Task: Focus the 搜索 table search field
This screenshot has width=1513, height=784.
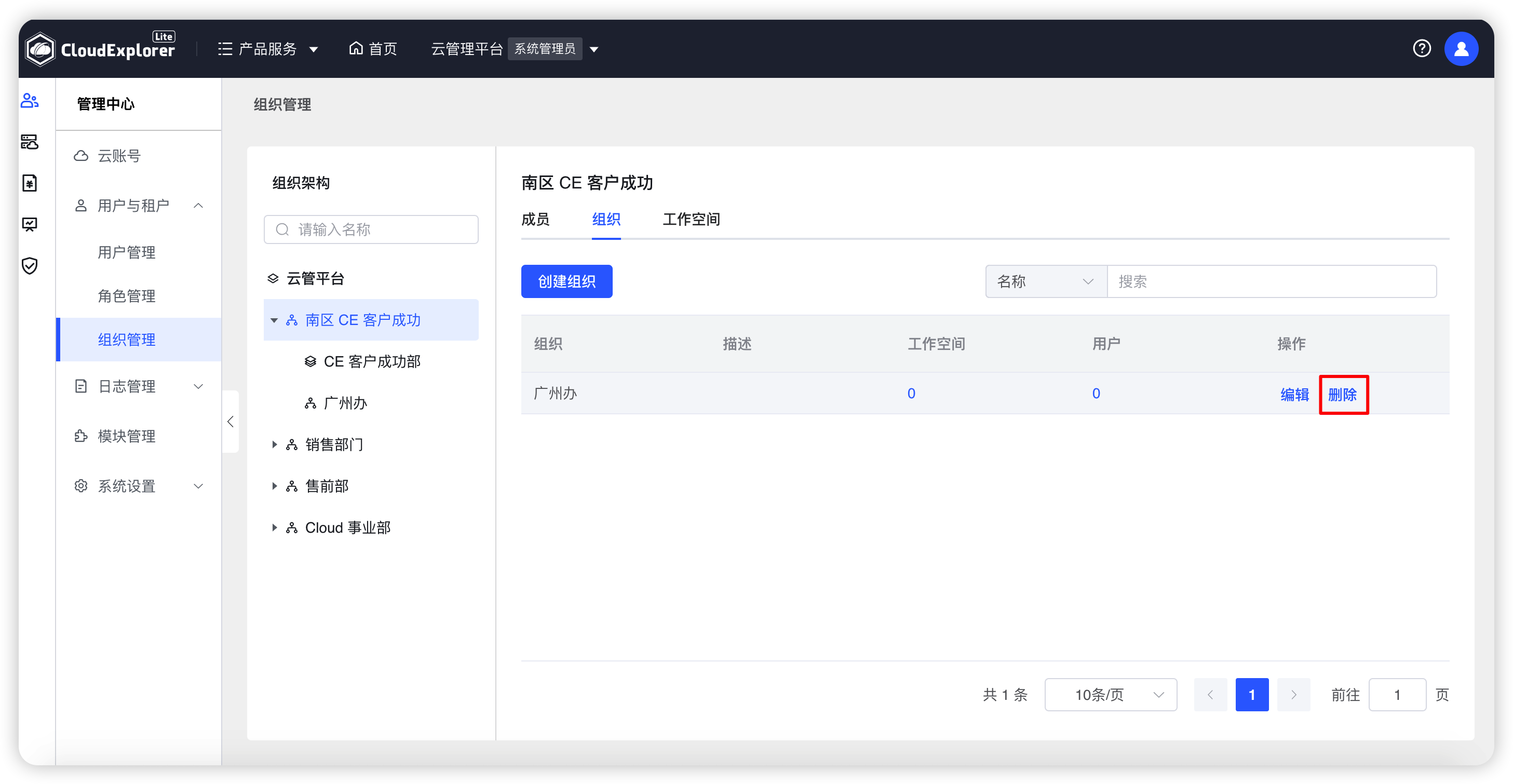Action: tap(1272, 282)
